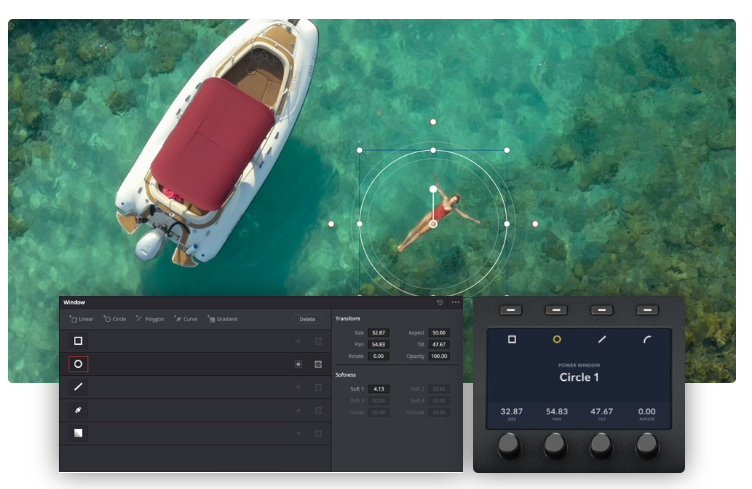
Task: Reset the Window panel settings
Action: 440,302
